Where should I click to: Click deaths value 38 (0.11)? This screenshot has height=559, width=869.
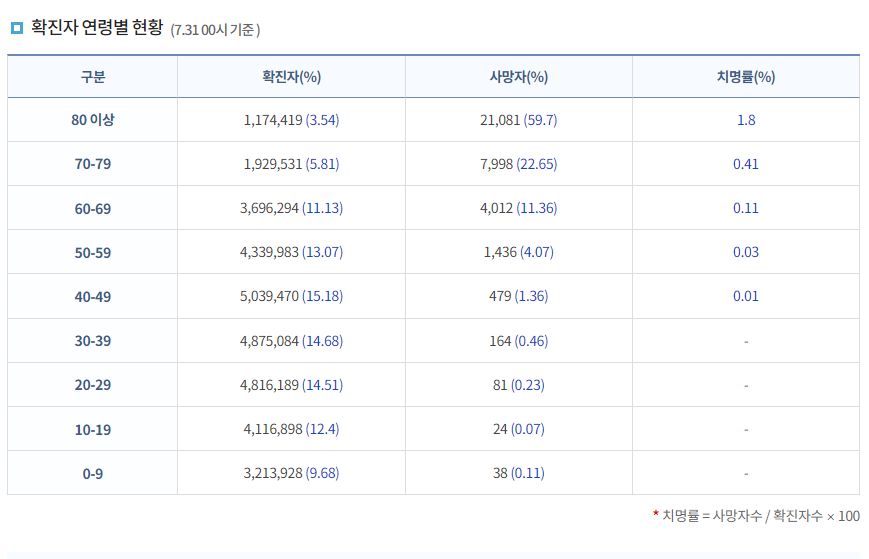(519, 473)
